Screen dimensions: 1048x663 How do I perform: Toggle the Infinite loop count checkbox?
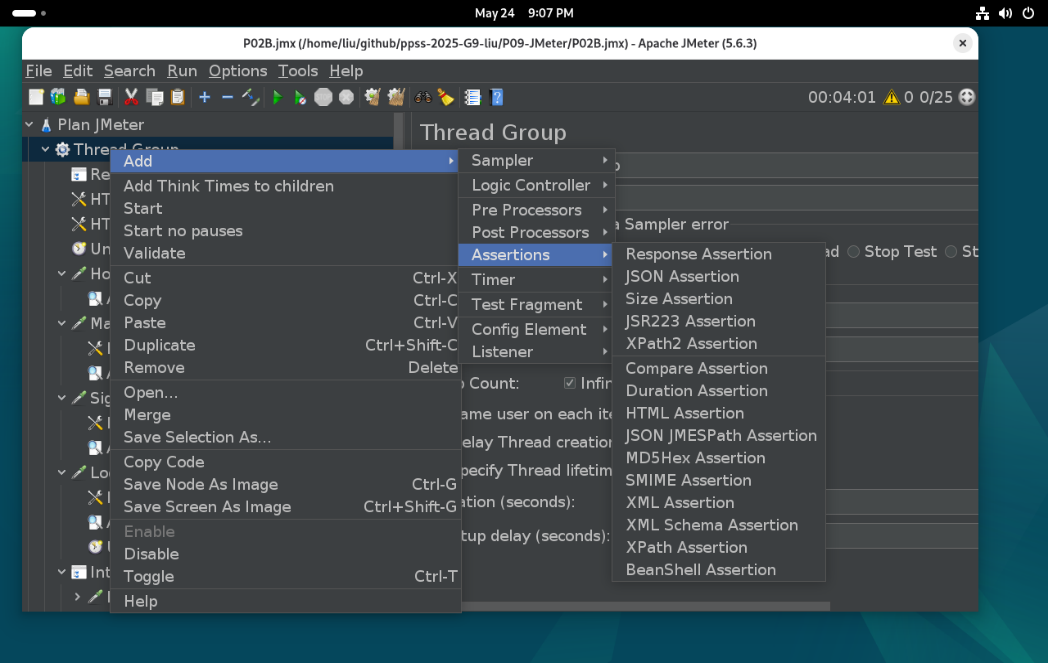[x=569, y=383]
